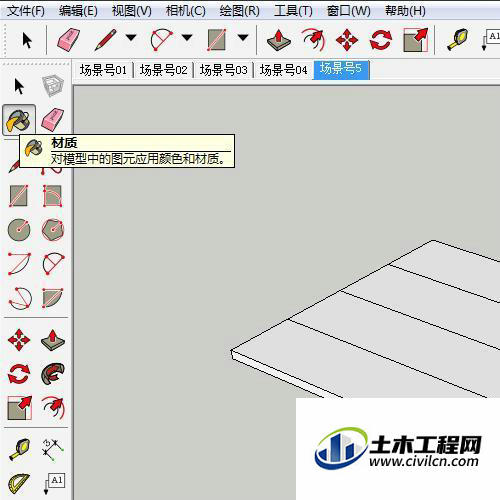Open the 相机(C) menu
The image size is (500, 500).
click(x=186, y=11)
